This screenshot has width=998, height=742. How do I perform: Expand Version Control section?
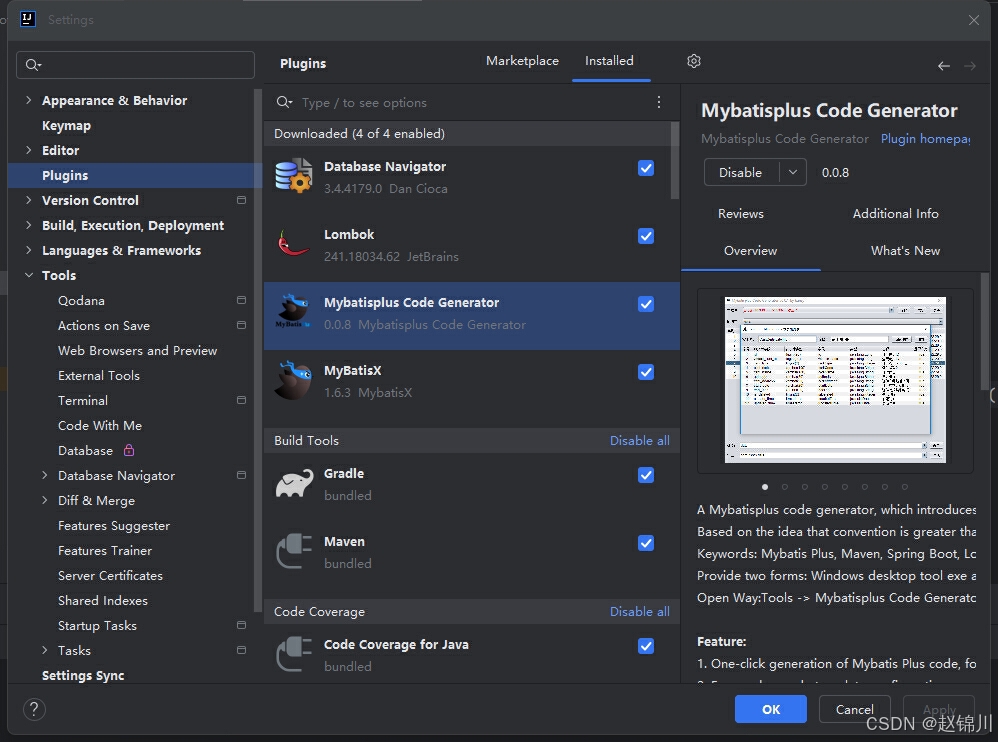click(x=29, y=200)
